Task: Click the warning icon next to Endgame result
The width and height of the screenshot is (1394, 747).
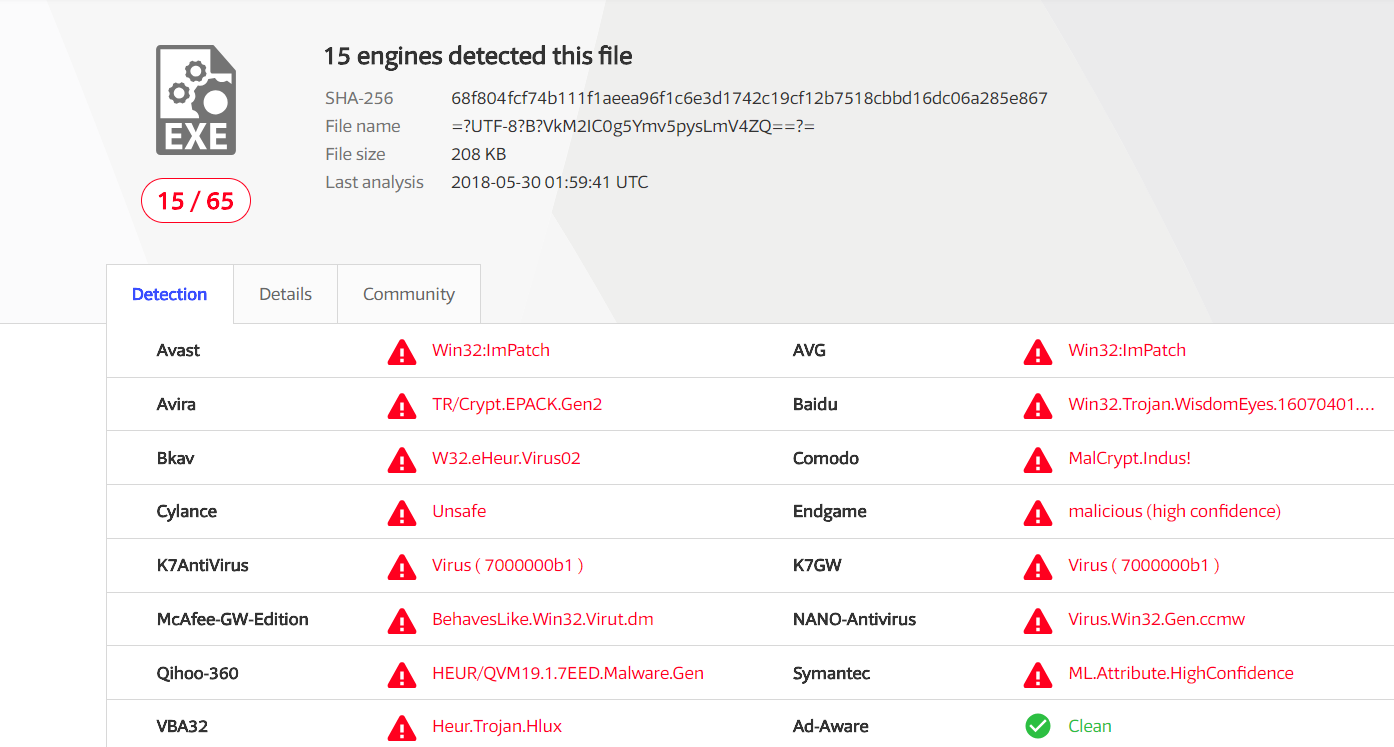Action: point(1038,513)
